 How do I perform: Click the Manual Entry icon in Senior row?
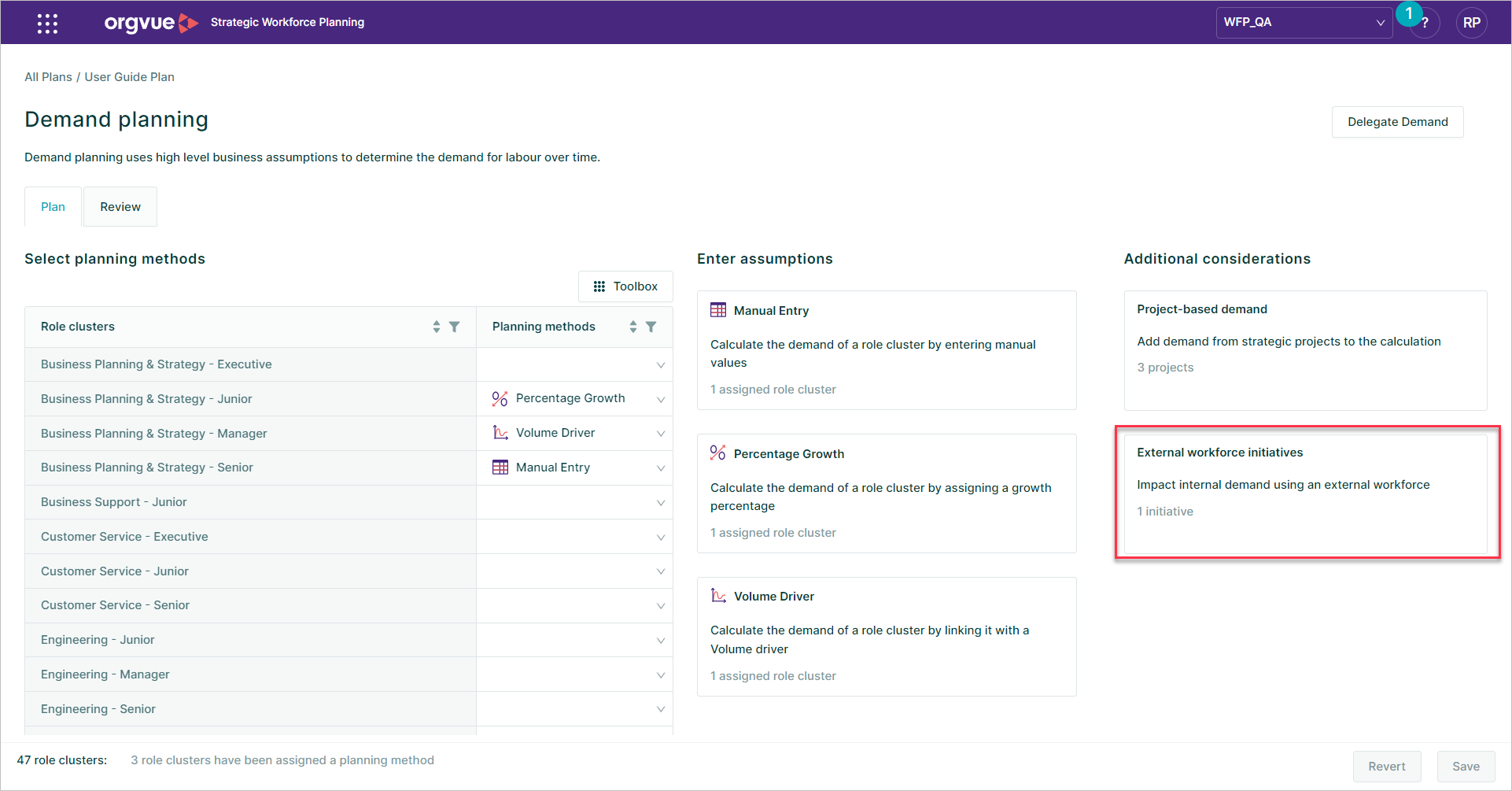[x=500, y=468]
